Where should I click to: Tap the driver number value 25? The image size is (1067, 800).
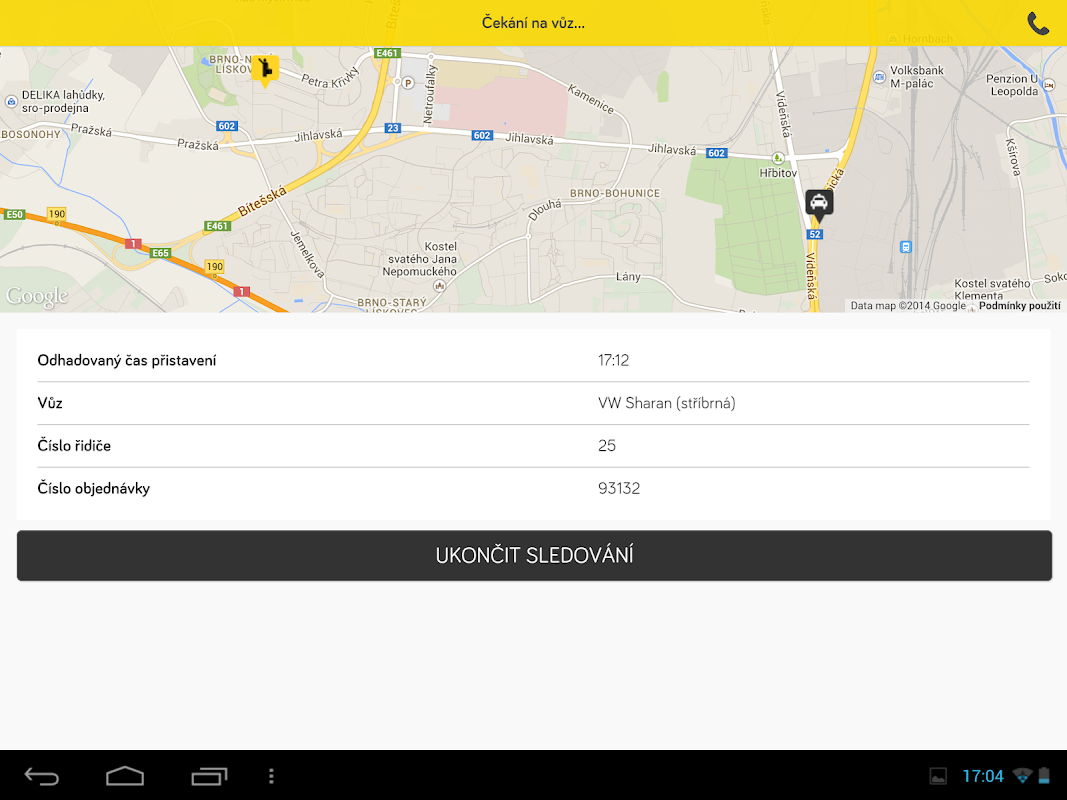coord(607,446)
